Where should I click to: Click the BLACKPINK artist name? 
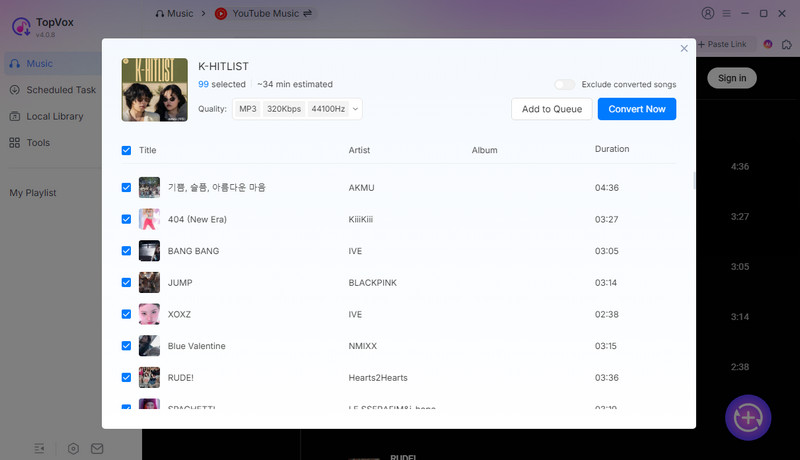coord(372,283)
